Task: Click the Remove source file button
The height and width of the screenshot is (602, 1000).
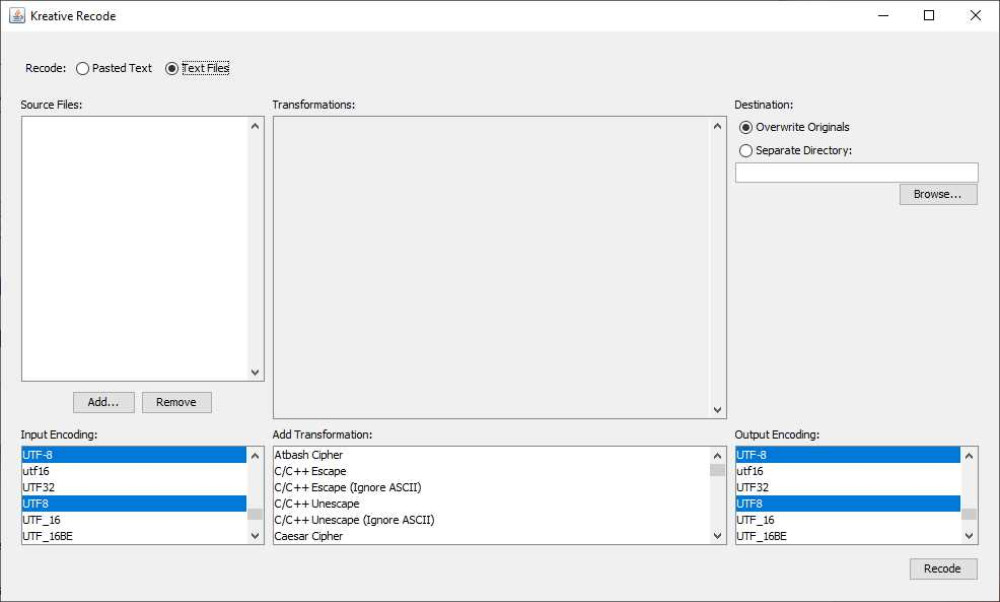Action: point(177,402)
